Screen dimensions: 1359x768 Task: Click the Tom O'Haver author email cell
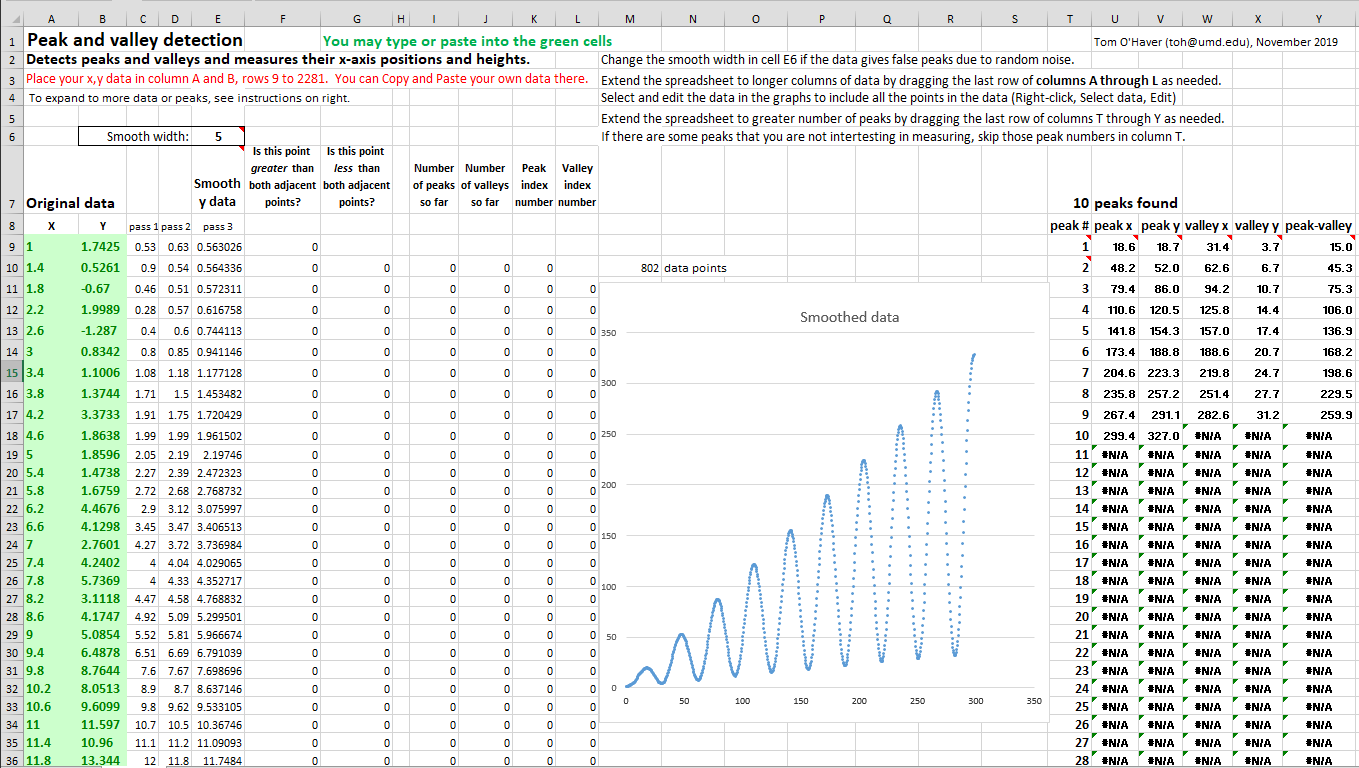coord(1215,42)
